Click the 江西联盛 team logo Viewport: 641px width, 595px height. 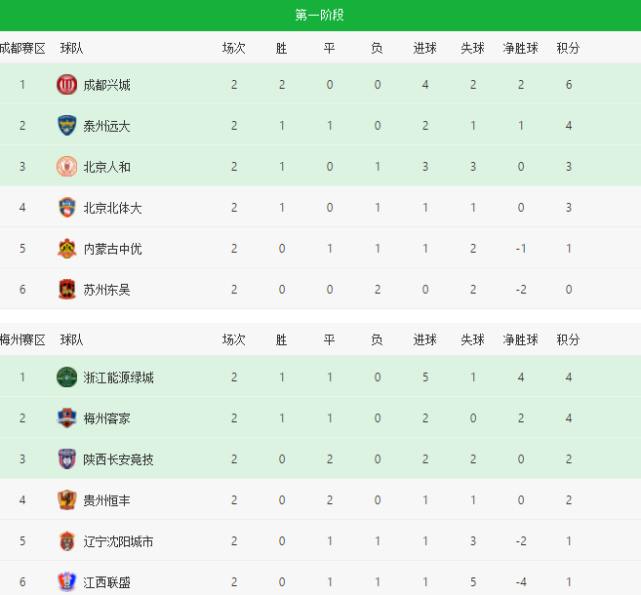[67, 582]
